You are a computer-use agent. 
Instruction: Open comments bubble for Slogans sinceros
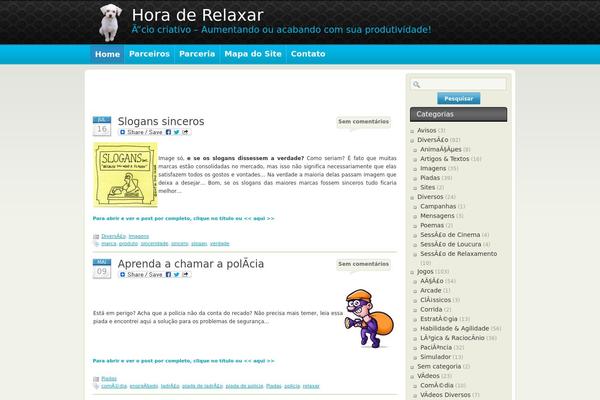[364, 122]
